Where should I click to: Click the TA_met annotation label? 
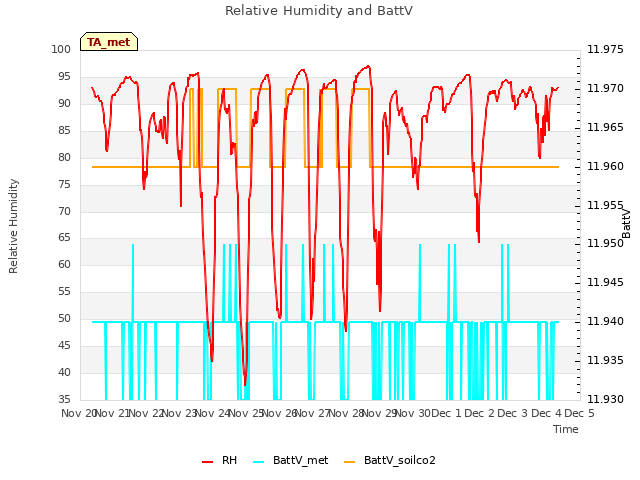[109, 42]
